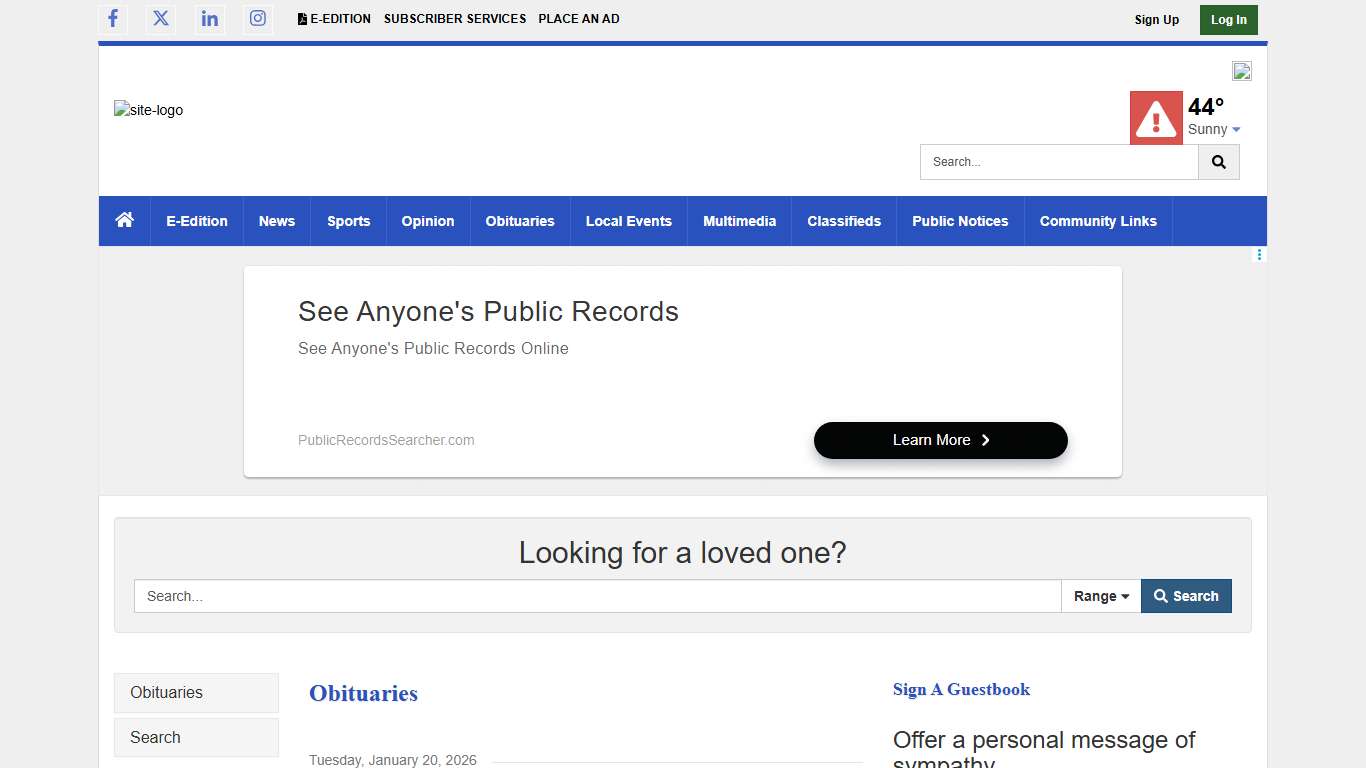Open the Facebook social icon
This screenshot has width=1366, height=768.
pyautogui.click(x=113, y=19)
